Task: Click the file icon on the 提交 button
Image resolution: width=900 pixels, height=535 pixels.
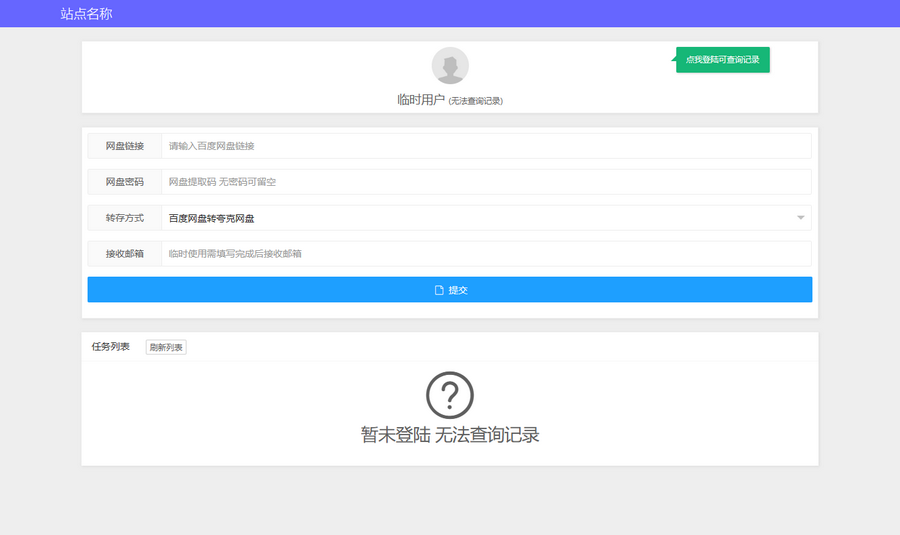Action: (439, 290)
